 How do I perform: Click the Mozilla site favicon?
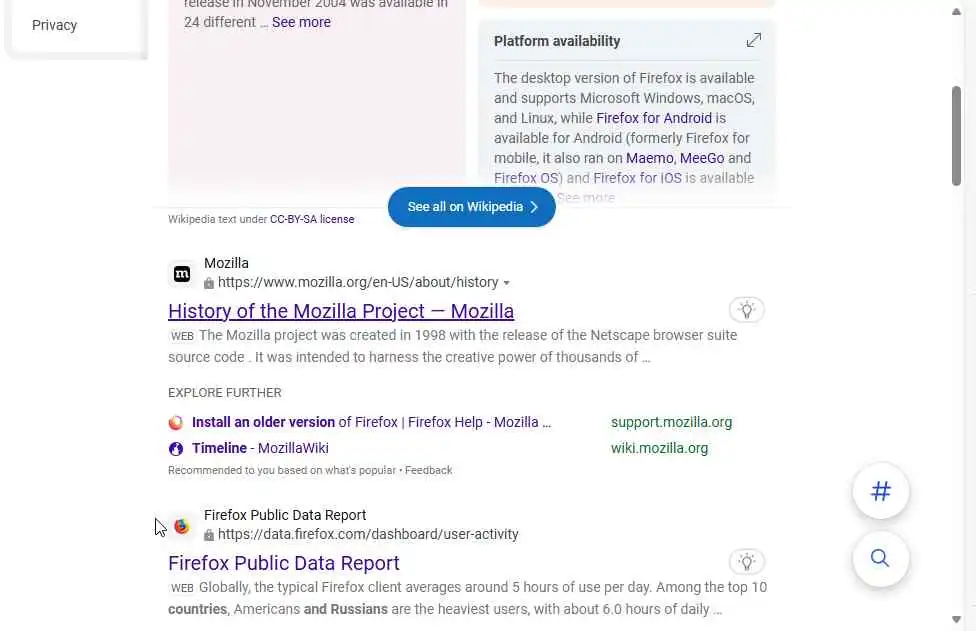pyautogui.click(x=182, y=273)
